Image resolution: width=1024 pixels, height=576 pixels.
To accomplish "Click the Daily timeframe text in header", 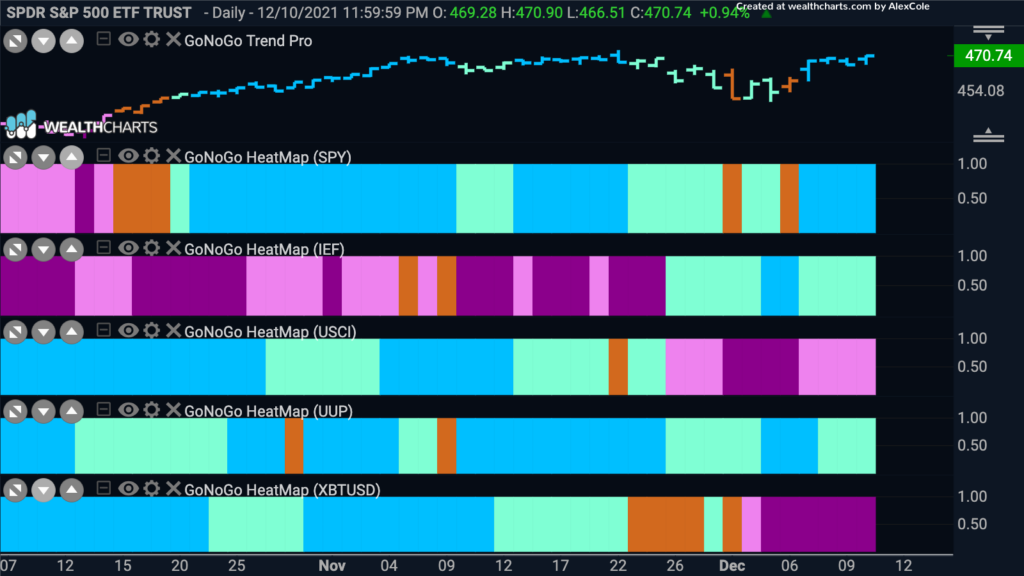I will pyautogui.click(x=229, y=12).
